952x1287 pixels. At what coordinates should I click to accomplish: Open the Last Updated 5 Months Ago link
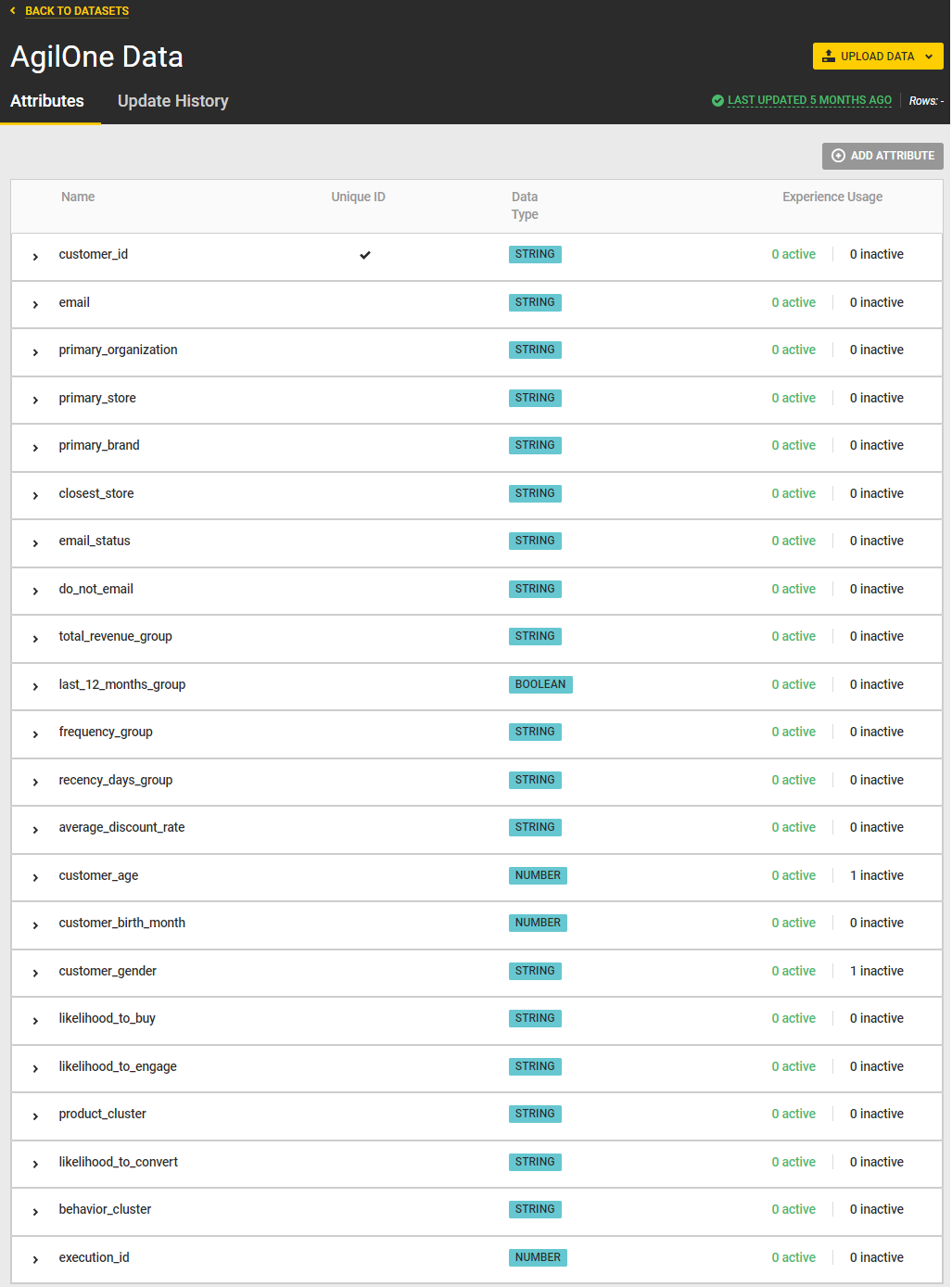(x=809, y=100)
